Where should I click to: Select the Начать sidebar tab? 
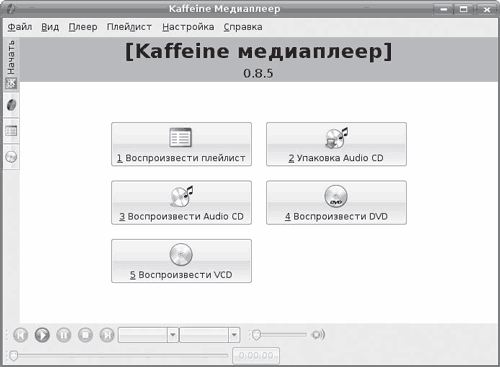coord(11,64)
